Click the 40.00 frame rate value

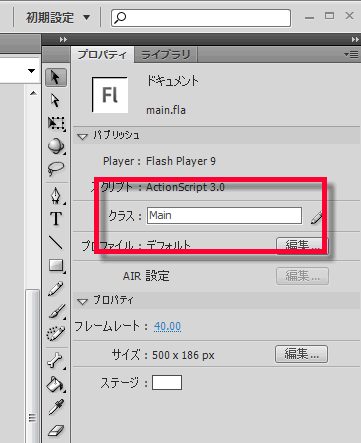click(x=167, y=326)
